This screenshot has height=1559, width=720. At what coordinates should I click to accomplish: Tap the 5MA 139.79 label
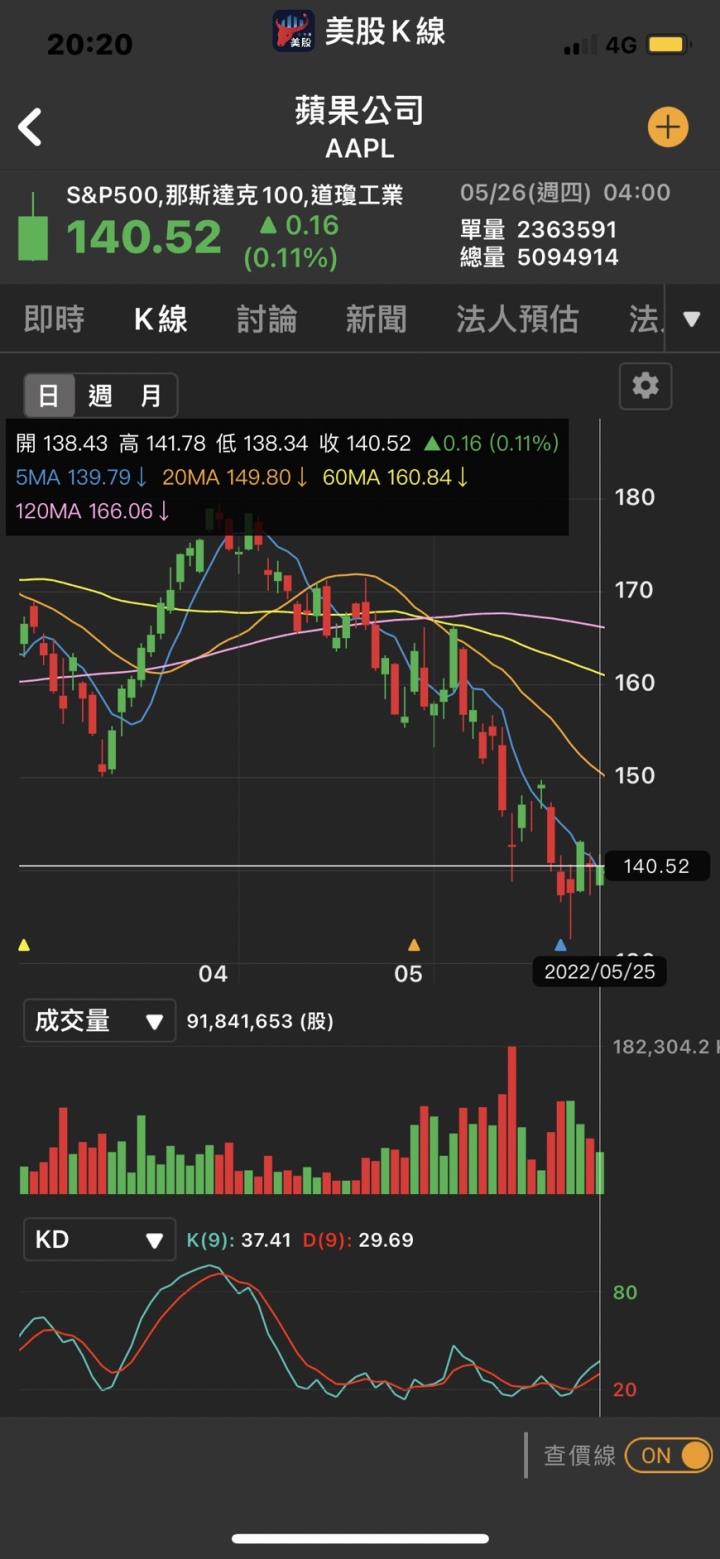point(82,478)
